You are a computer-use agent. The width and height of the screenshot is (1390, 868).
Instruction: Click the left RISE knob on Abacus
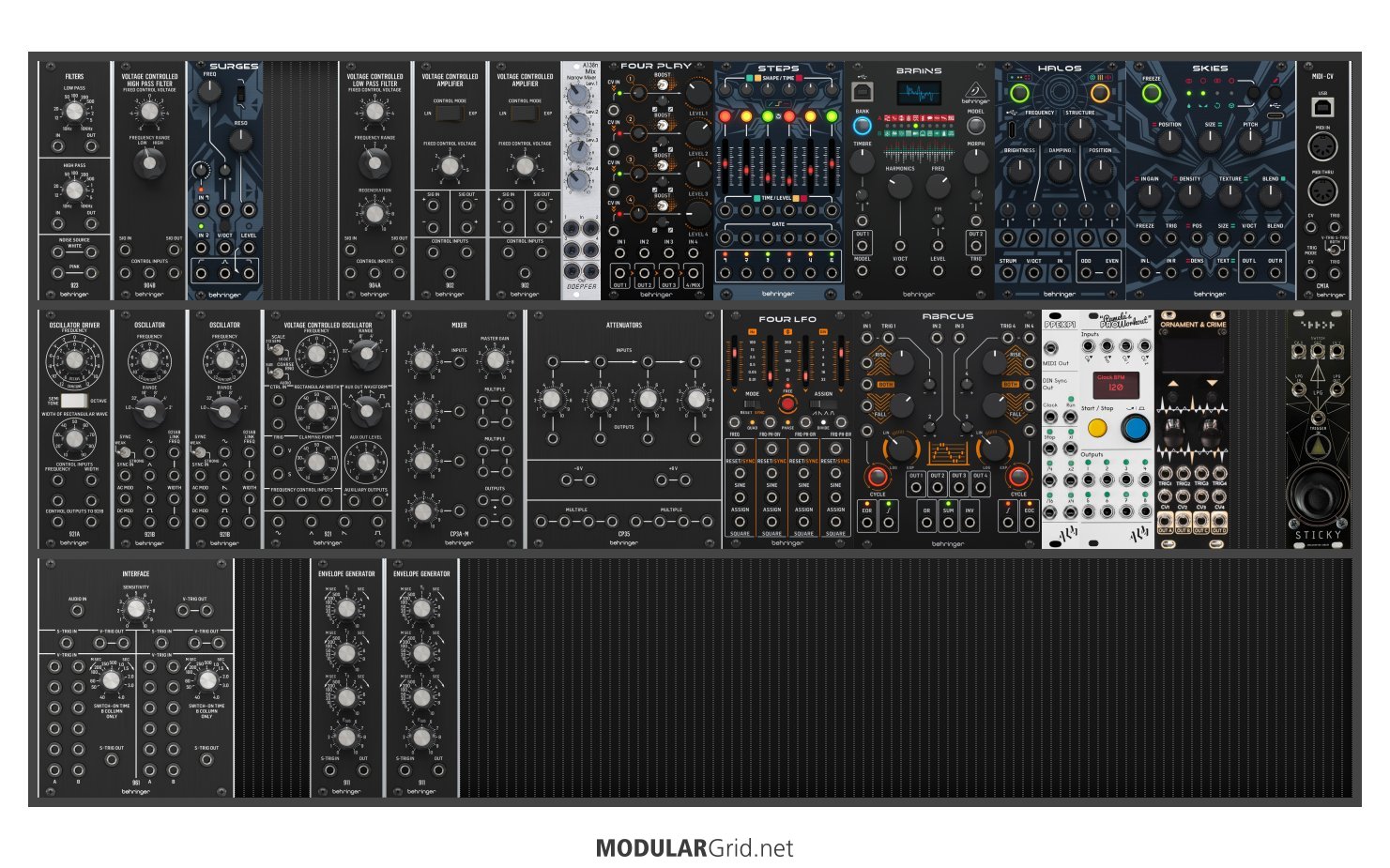point(900,362)
